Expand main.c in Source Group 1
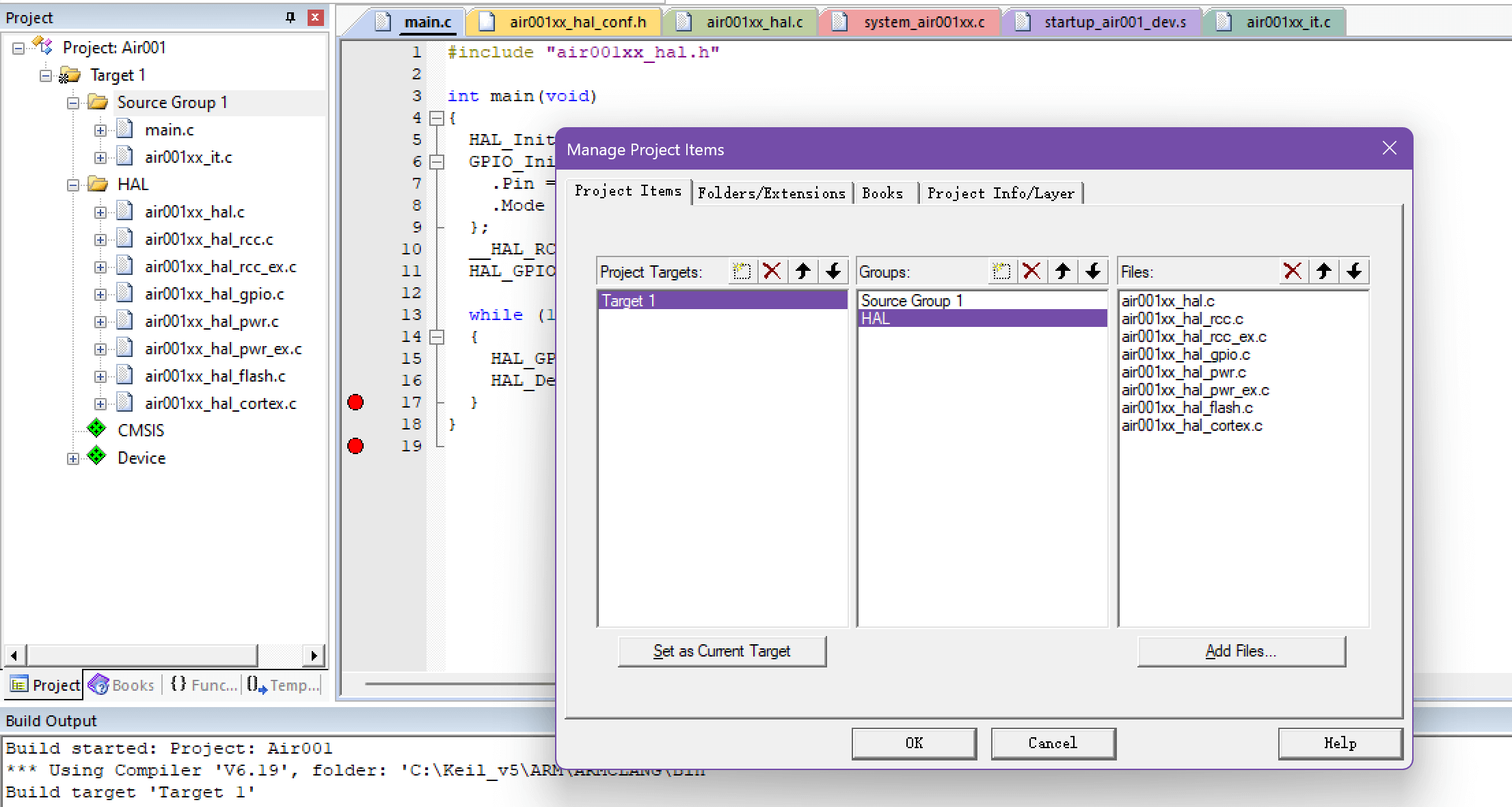The height and width of the screenshot is (807, 1512). click(100, 130)
